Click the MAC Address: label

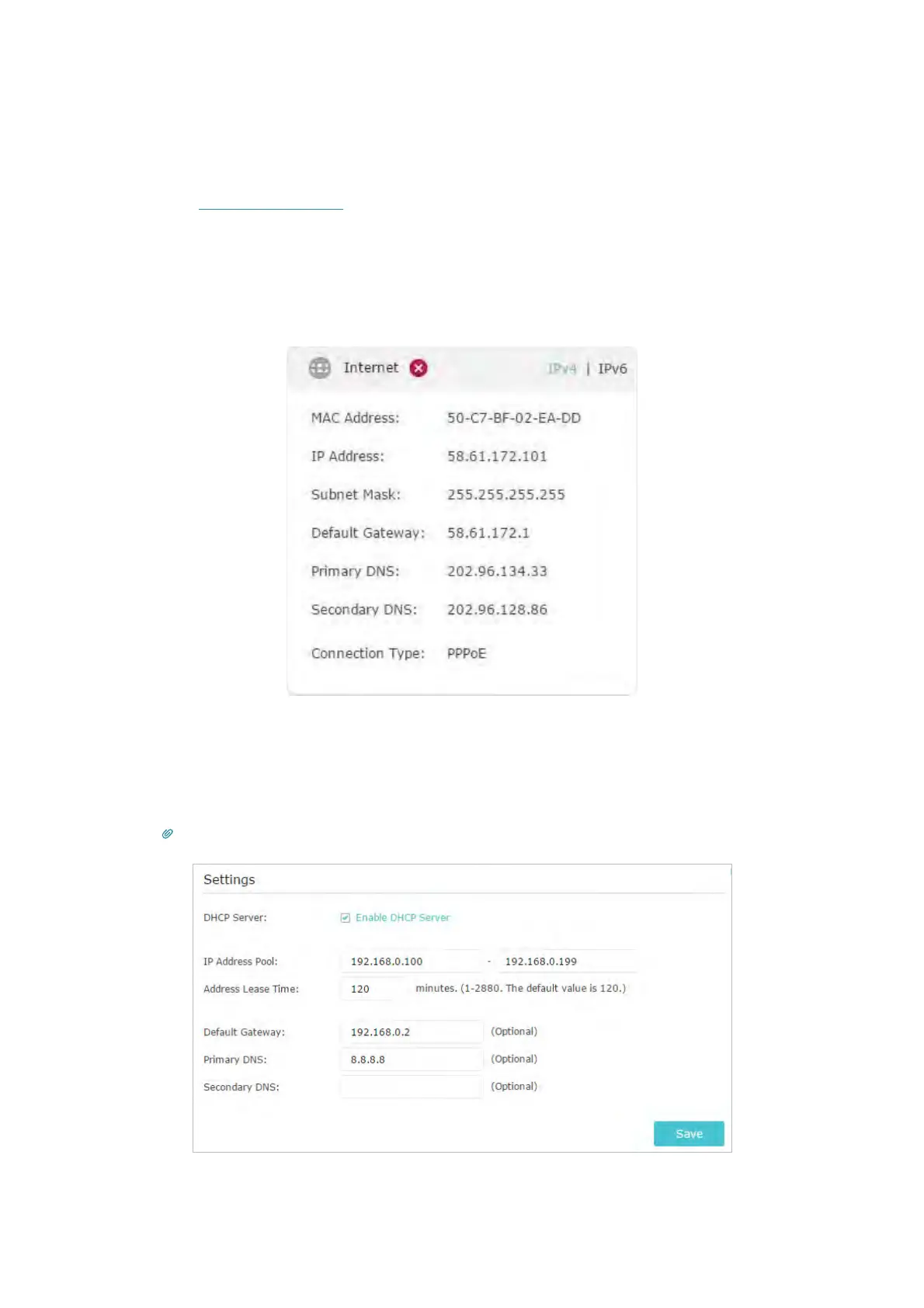pos(355,418)
